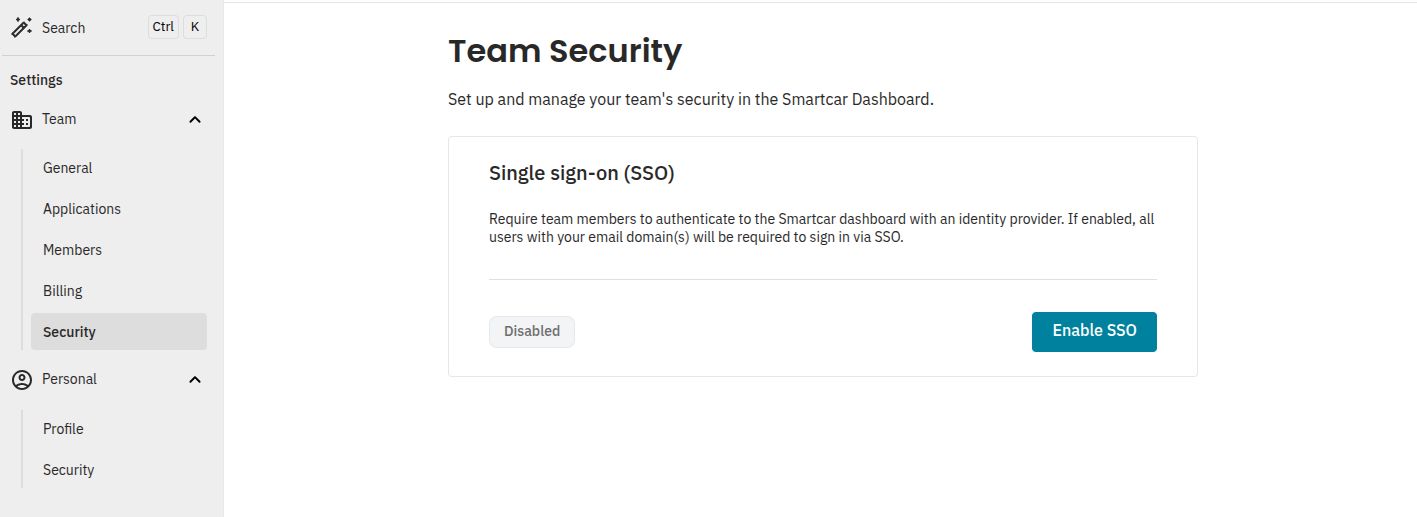Select the highlighted team Security item
1417x517 pixels.
[119, 332]
